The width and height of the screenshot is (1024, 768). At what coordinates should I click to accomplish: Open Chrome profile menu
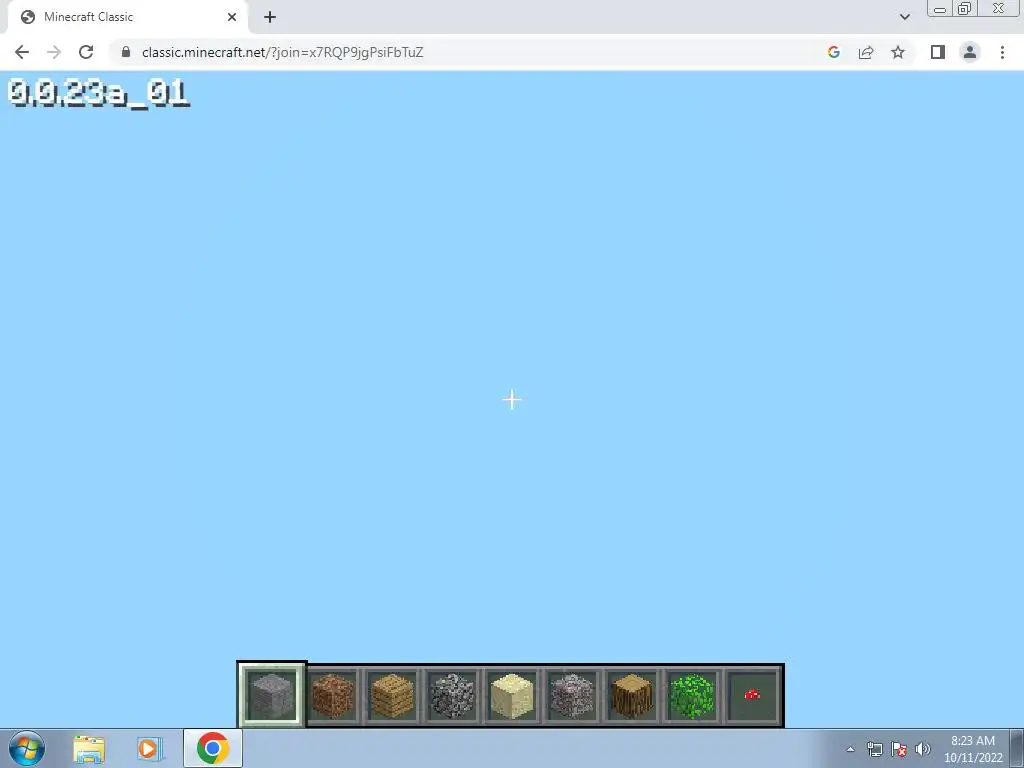970,52
